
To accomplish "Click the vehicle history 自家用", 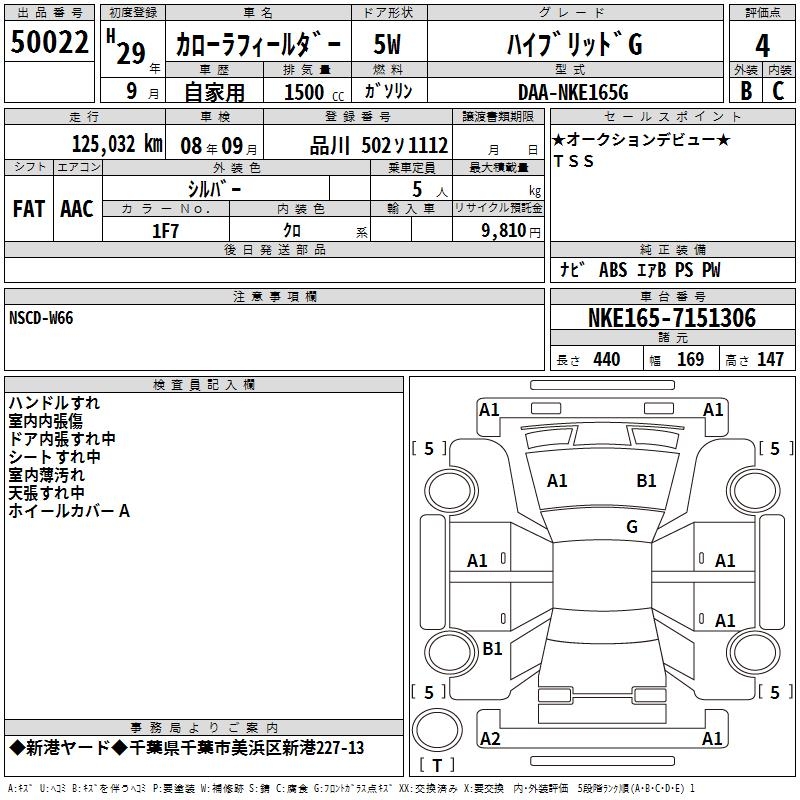I will point(214,92).
